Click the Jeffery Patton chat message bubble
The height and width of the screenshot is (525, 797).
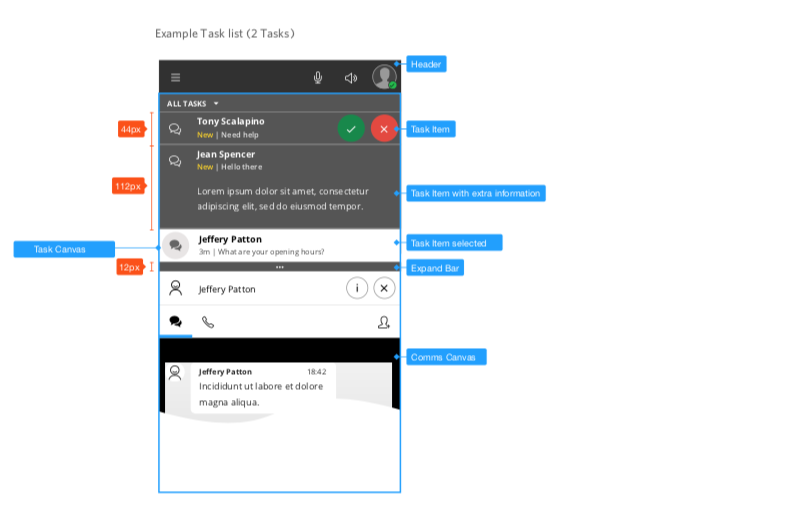coord(263,387)
